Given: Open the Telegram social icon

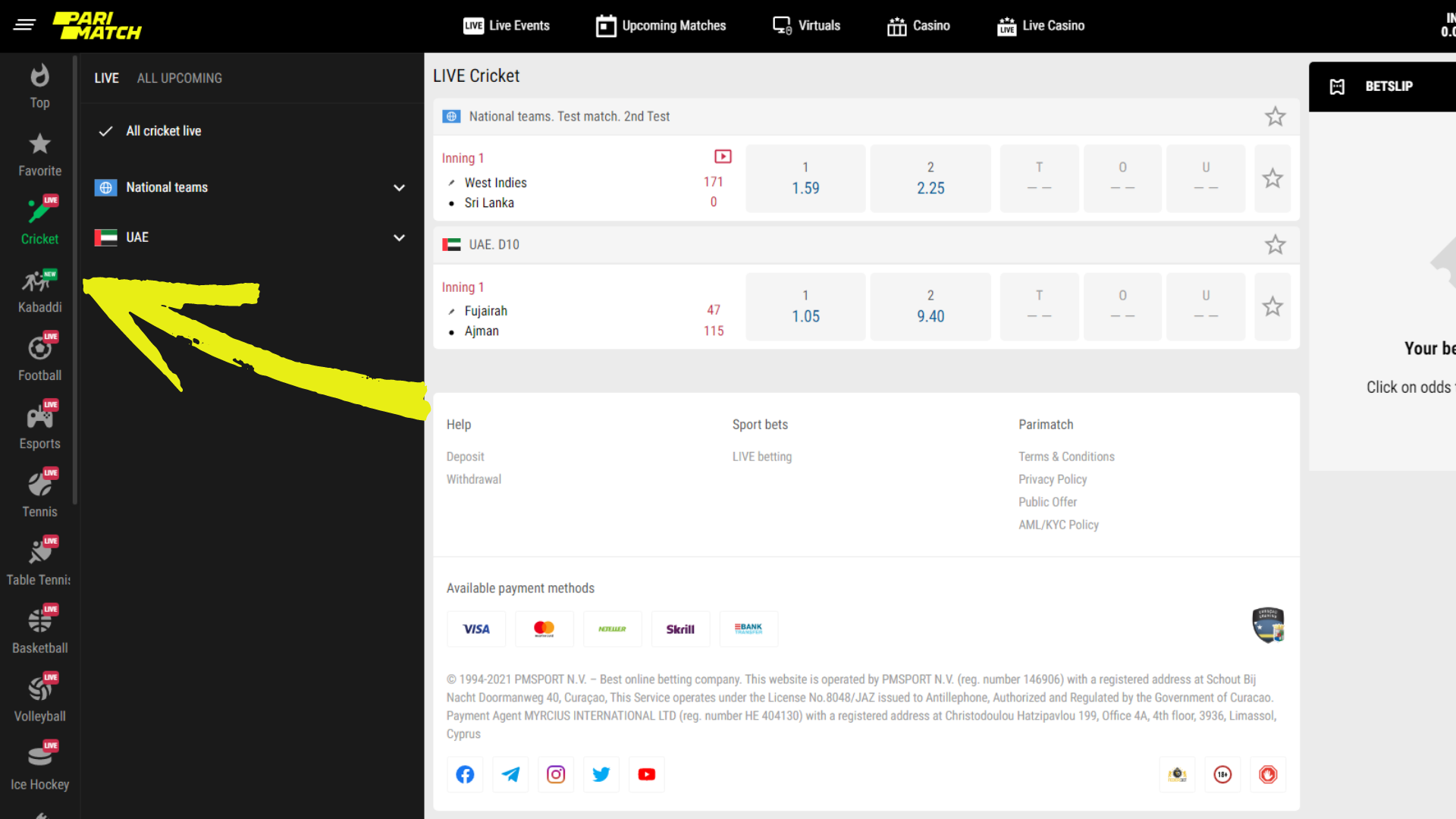Looking at the screenshot, I should (510, 774).
